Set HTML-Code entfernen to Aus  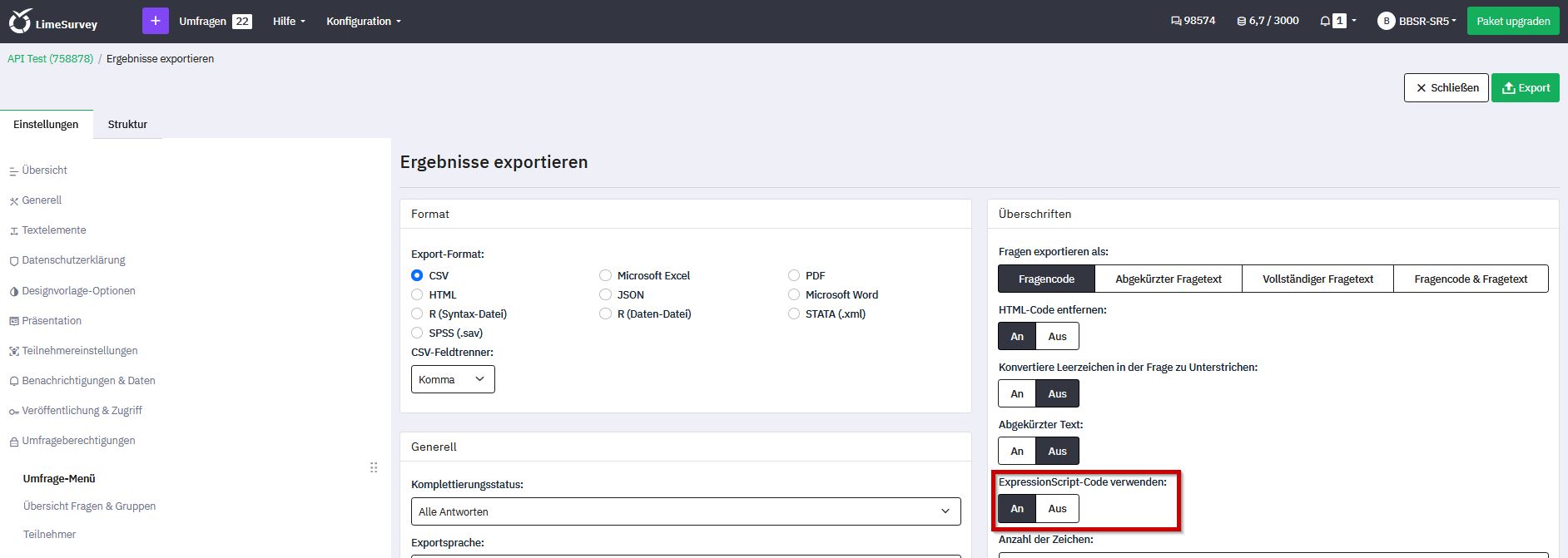pos(1057,337)
